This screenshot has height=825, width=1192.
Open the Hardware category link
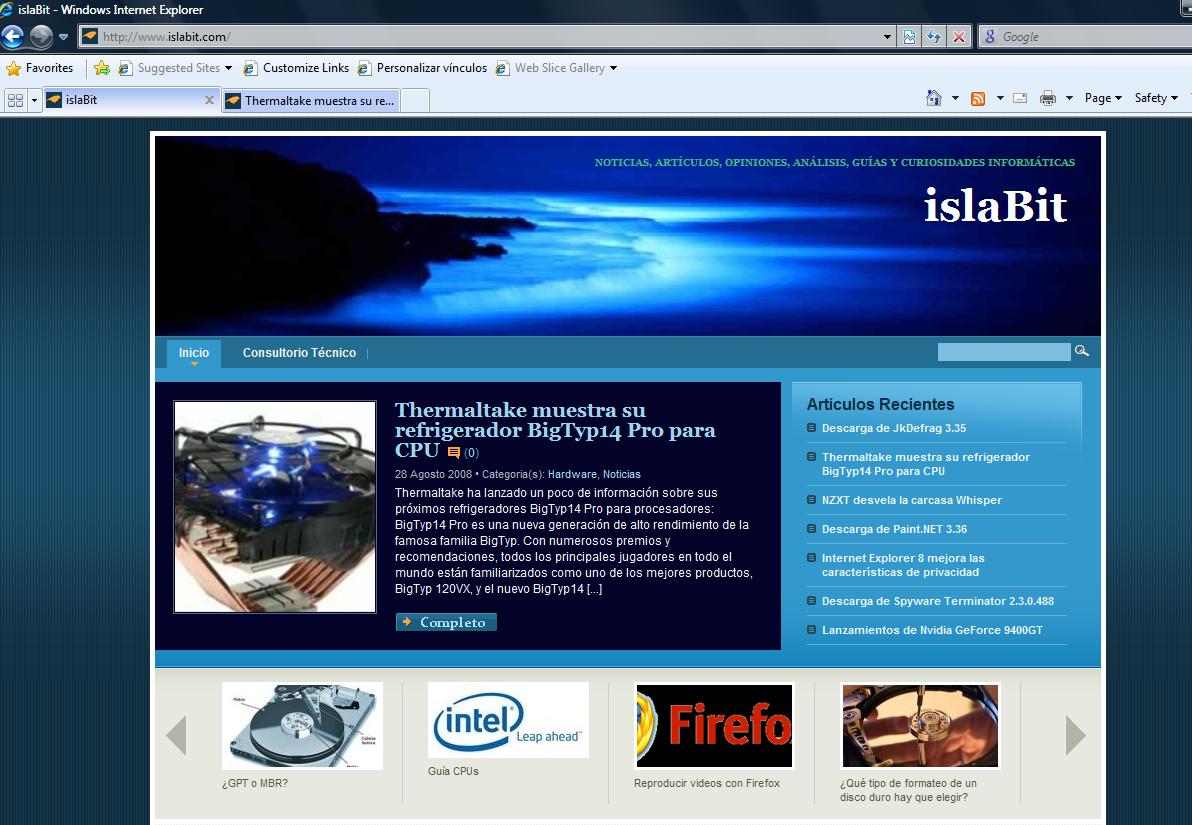(x=572, y=474)
